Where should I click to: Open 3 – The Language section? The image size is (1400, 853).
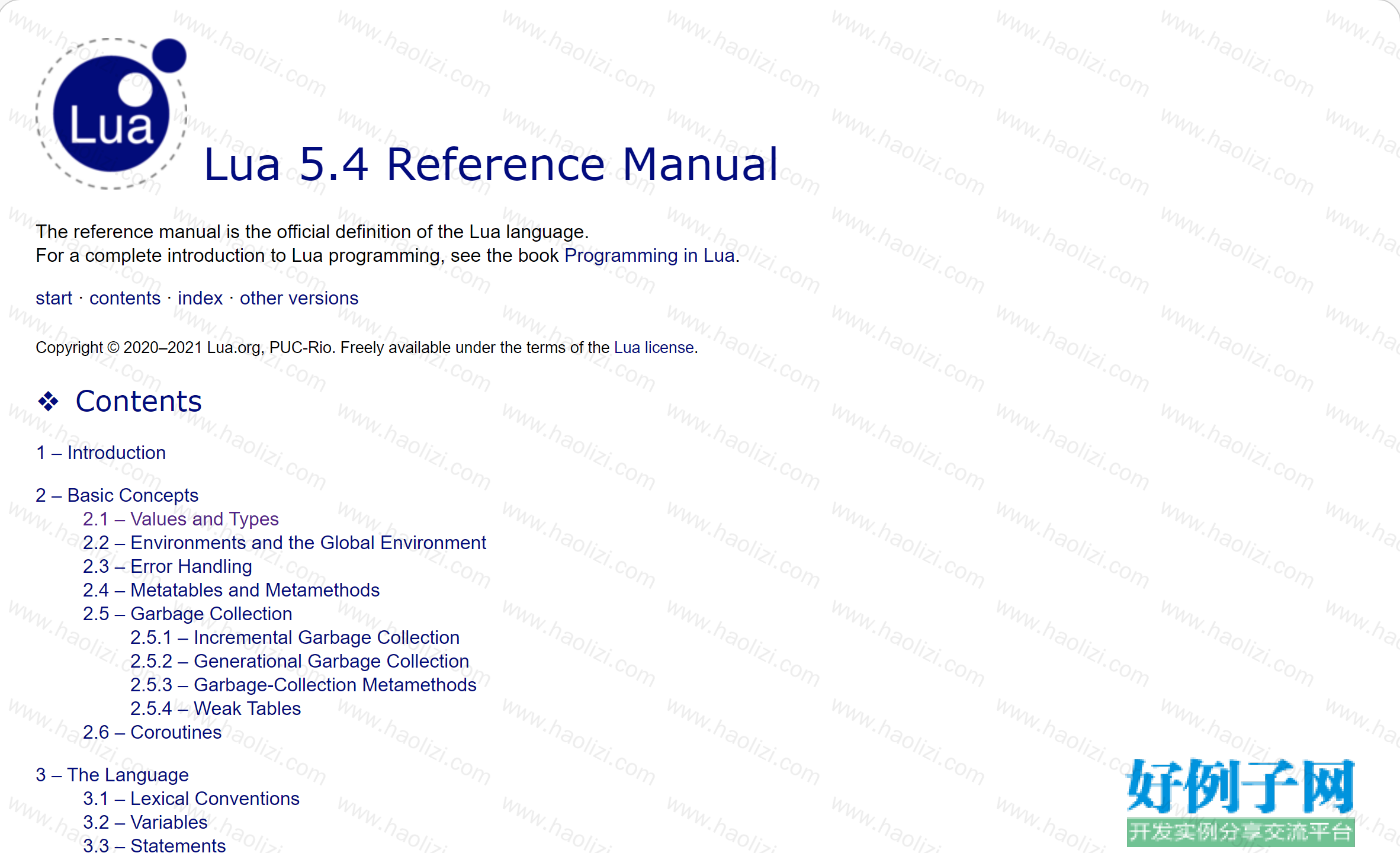click(112, 775)
